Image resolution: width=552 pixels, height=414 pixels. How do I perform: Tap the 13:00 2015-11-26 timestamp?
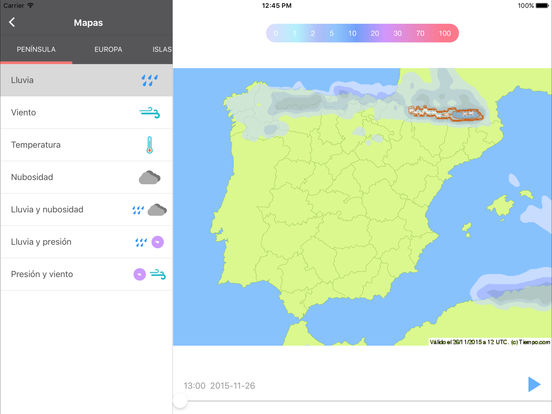219,386
